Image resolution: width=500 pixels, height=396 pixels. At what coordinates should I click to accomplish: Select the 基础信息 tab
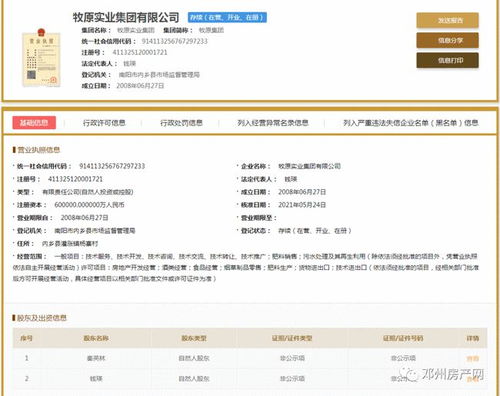[x=34, y=123]
